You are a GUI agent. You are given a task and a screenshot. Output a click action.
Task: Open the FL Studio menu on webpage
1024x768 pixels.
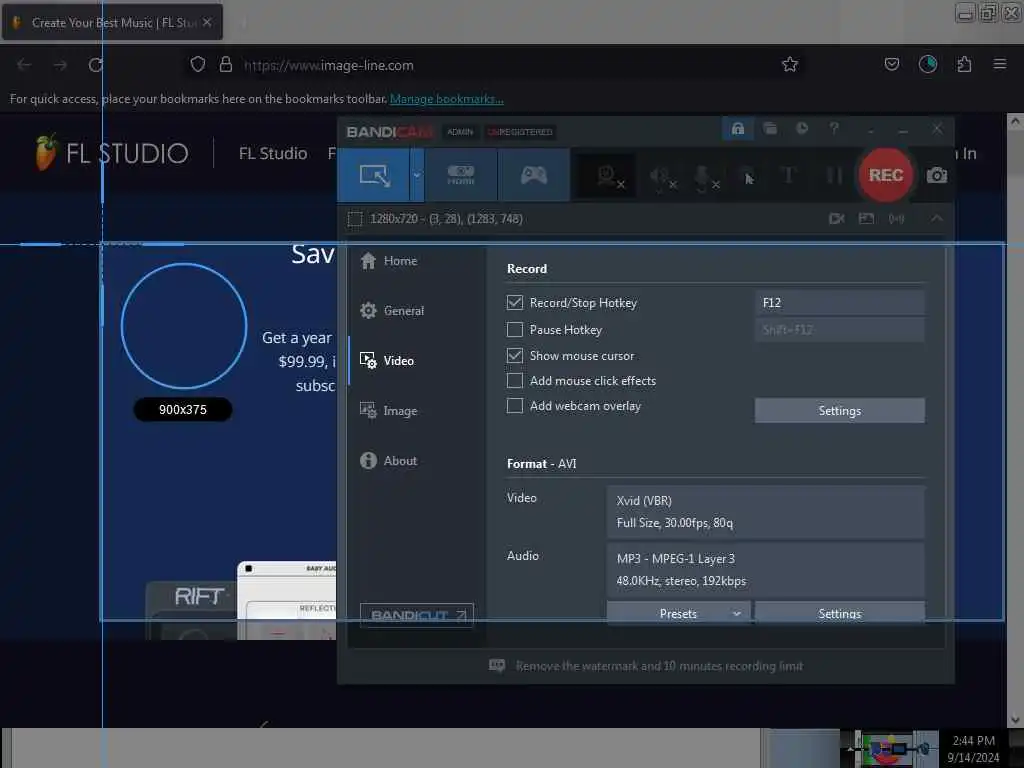coord(273,153)
